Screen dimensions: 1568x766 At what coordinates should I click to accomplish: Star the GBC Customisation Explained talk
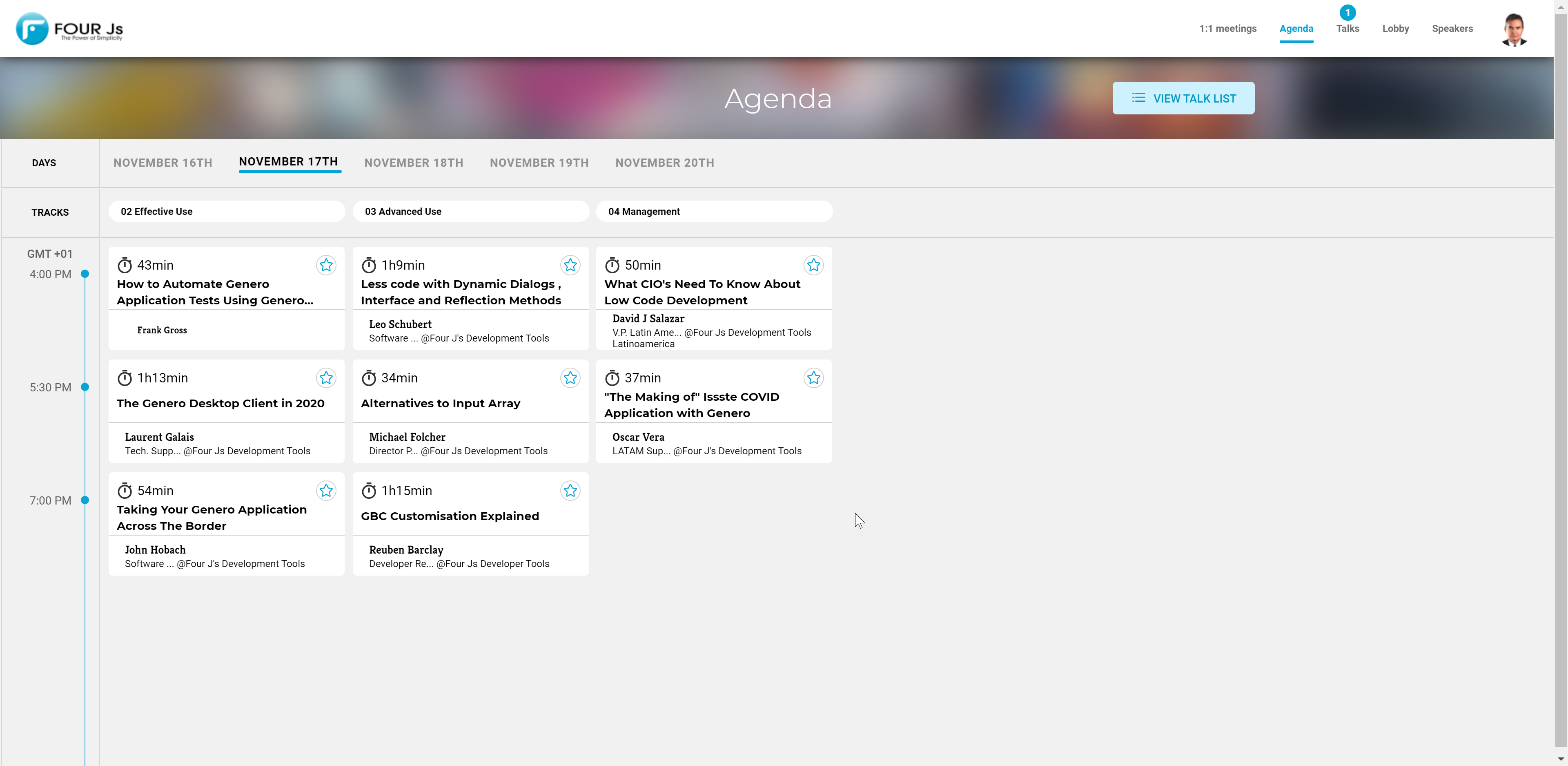570,490
